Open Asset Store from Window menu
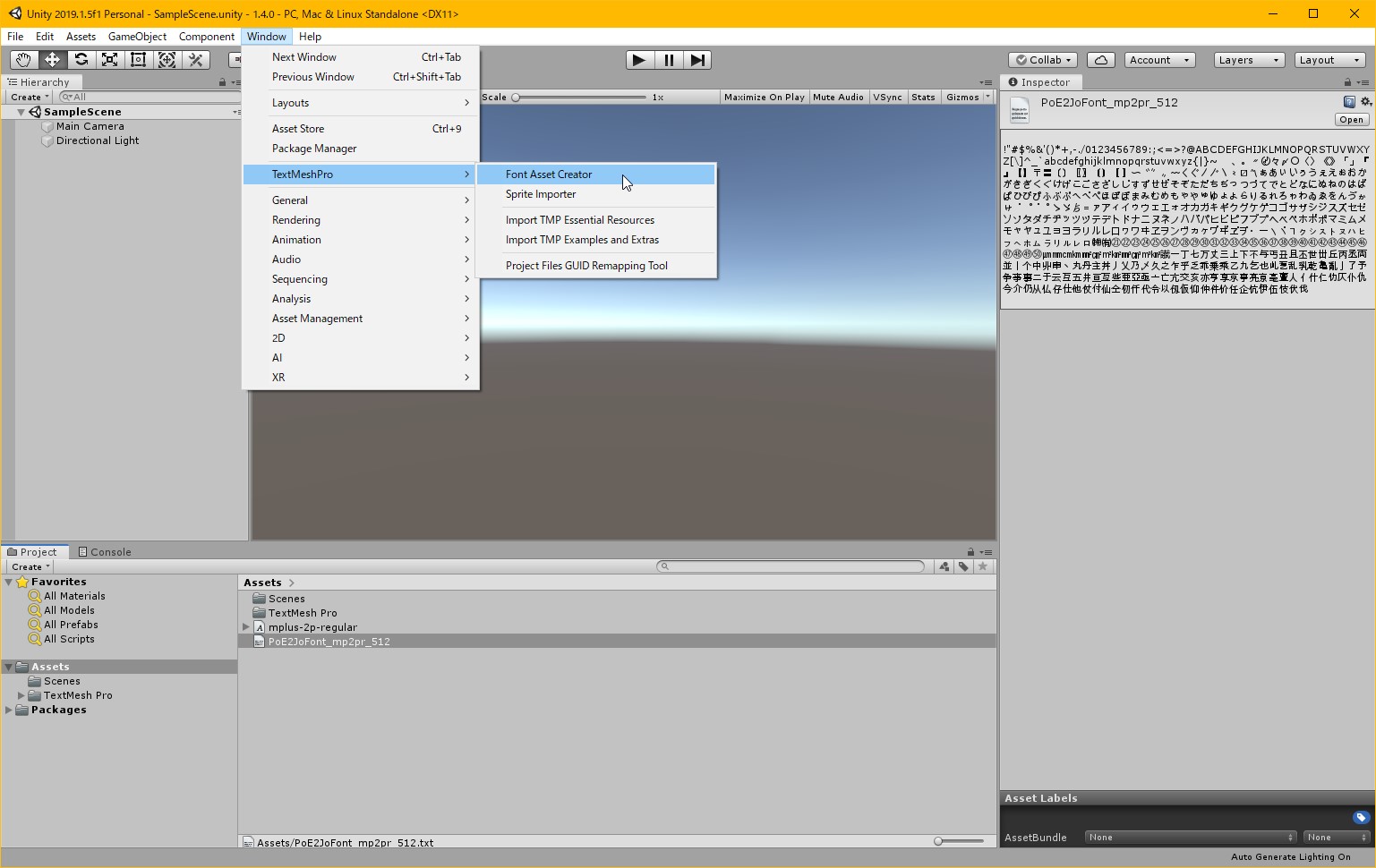Image resolution: width=1376 pixels, height=868 pixels. click(361, 129)
